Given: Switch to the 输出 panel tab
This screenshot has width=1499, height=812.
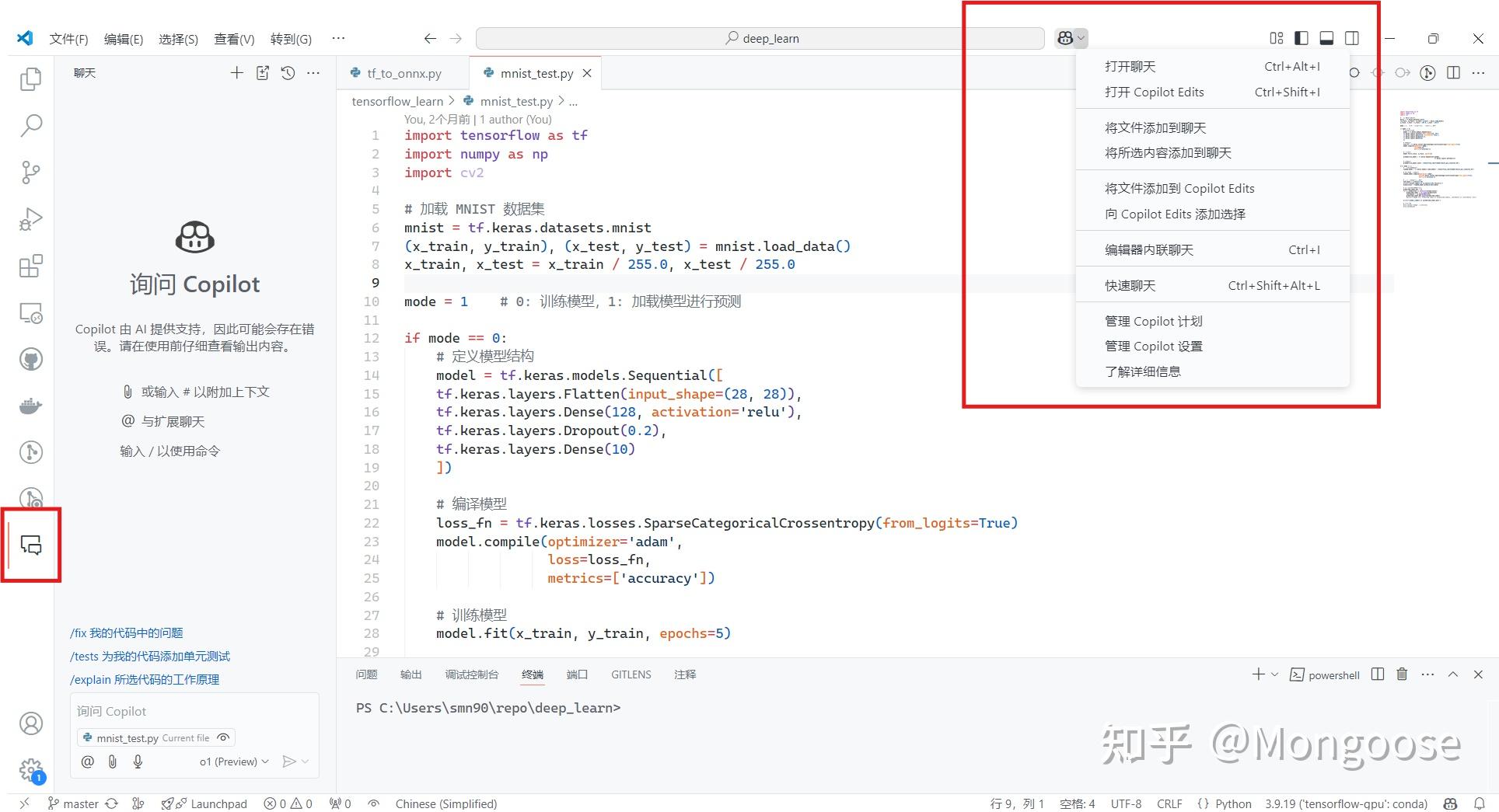Looking at the screenshot, I should (411, 674).
